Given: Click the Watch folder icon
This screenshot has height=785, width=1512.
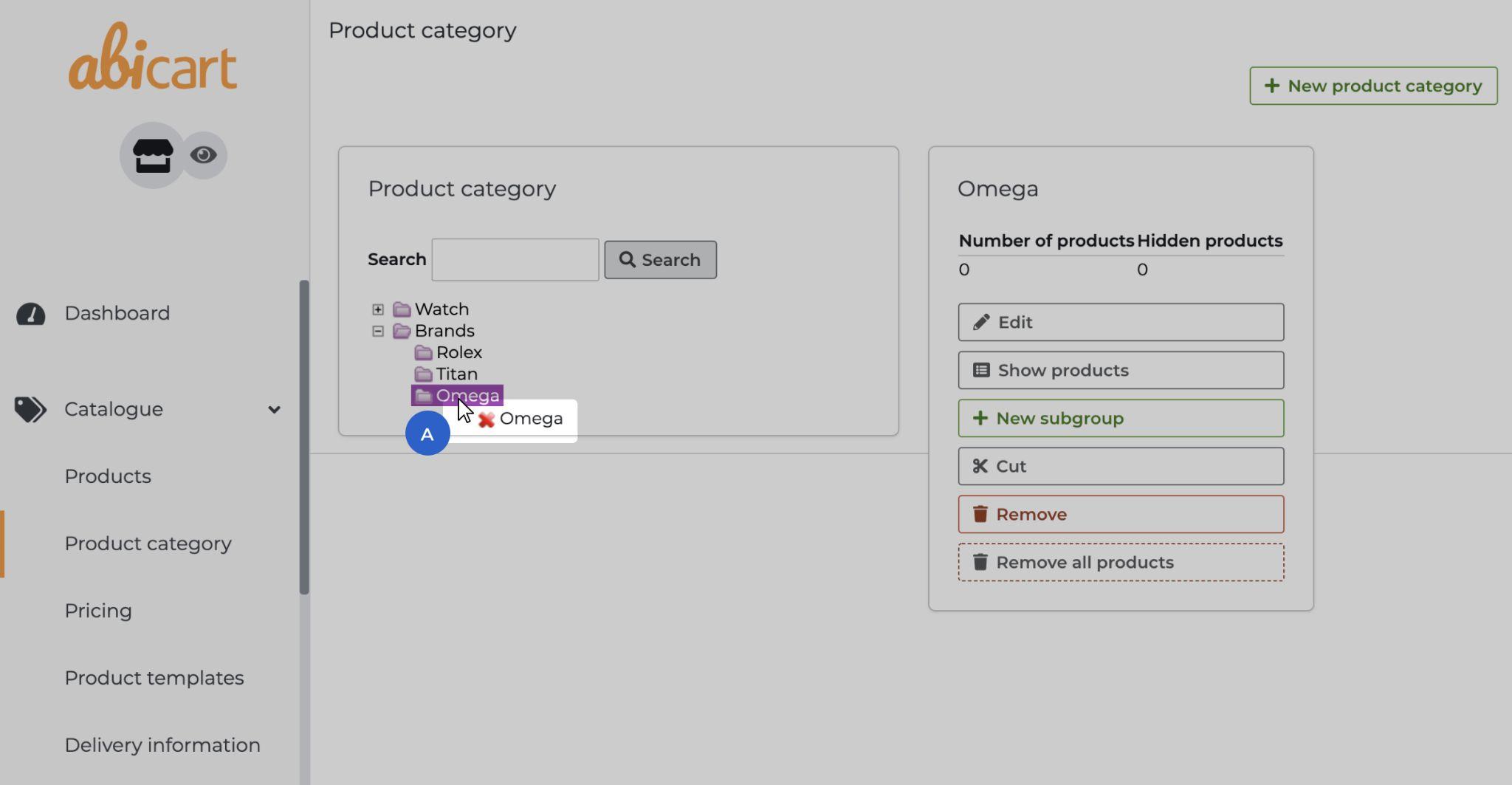Looking at the screenshot, I should tap(402, 309).
